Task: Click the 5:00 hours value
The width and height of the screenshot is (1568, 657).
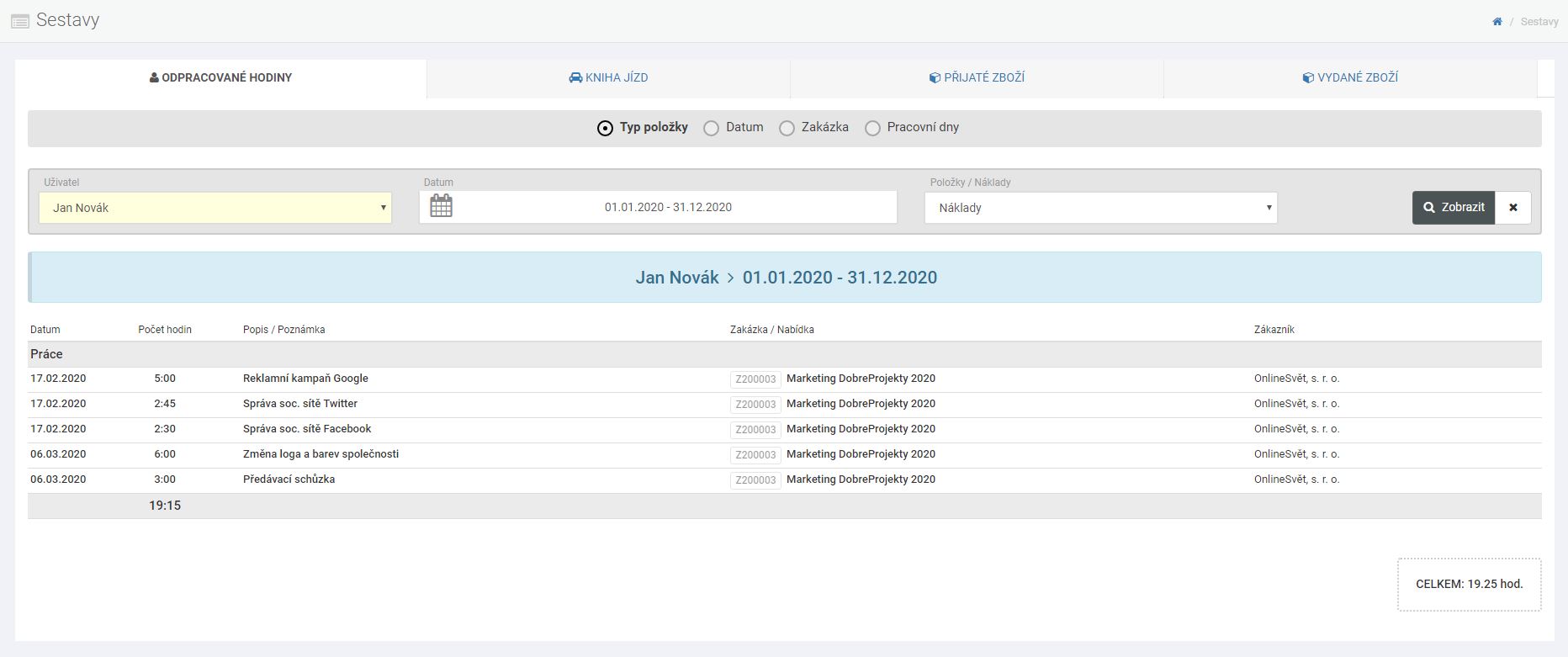Action: tap(165, 379)
